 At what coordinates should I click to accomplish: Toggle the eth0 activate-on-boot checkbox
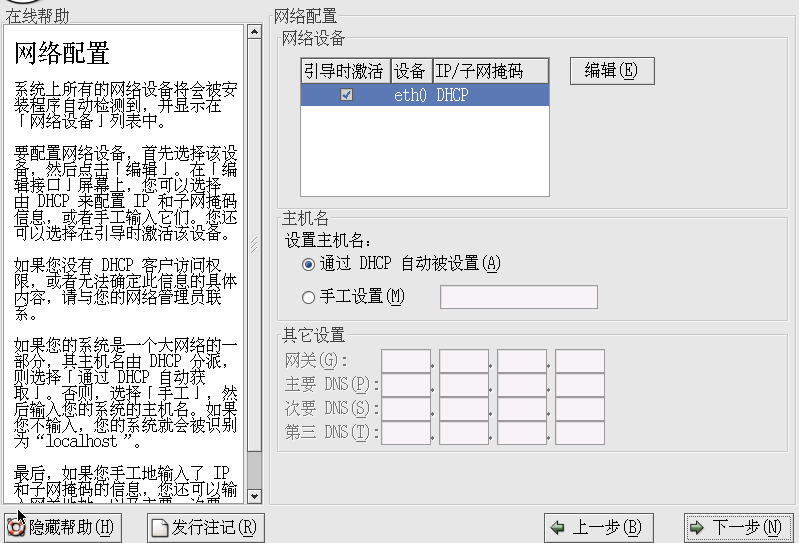pos(347,95)
